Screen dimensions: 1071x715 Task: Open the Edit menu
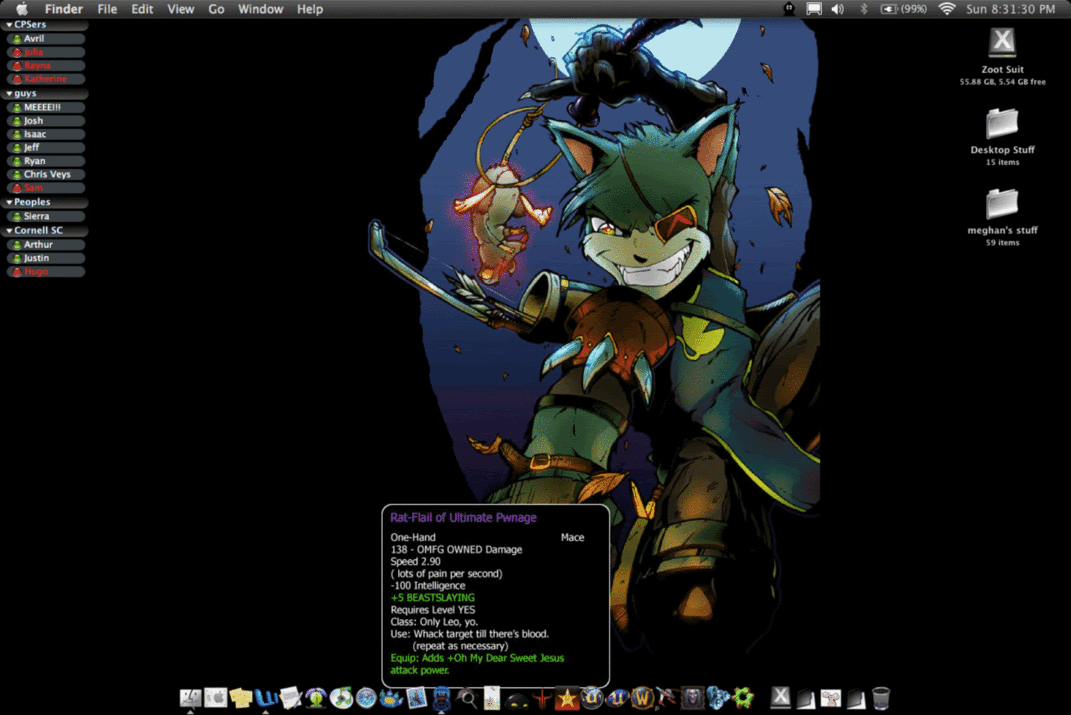click(142, 9)
